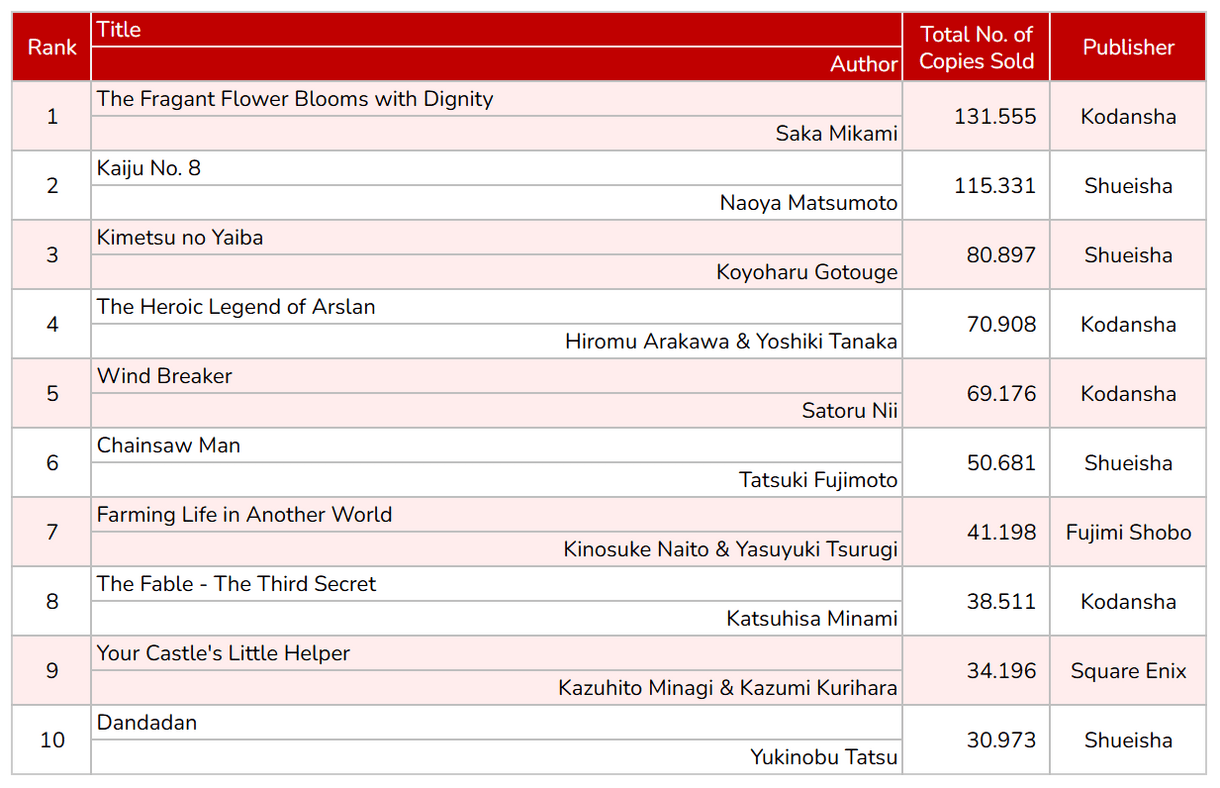Click the sales value 131.555

pos(995,117)
